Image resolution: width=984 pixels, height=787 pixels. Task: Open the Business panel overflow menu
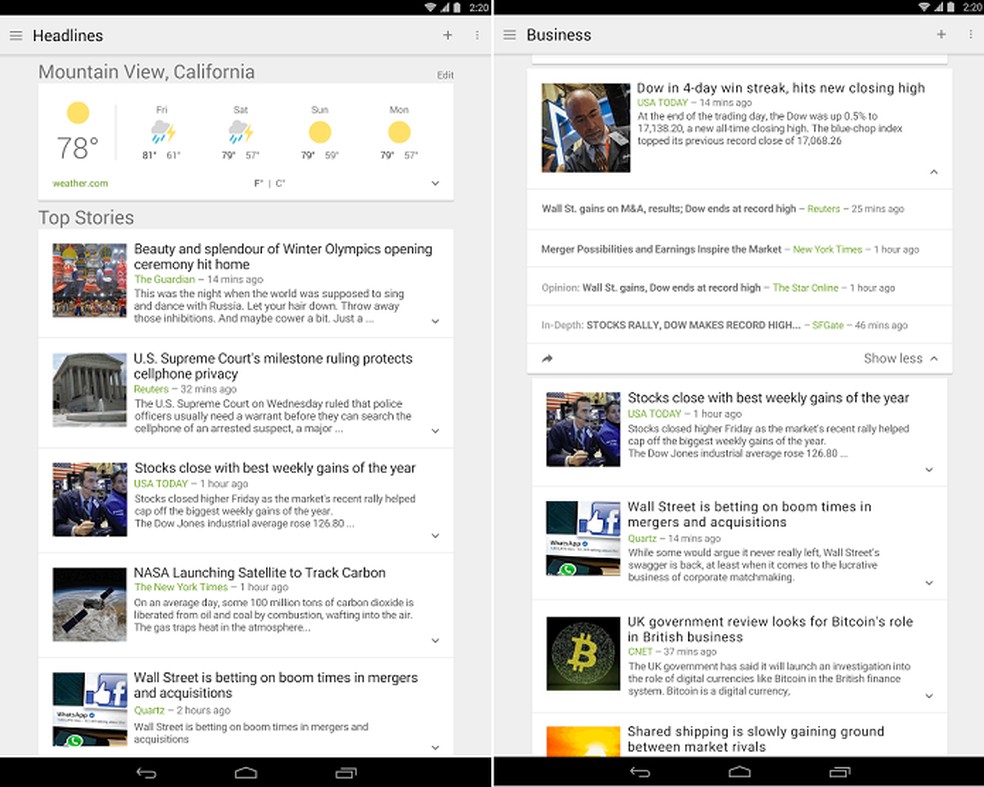pyautogui.click(x=969, y=34)
